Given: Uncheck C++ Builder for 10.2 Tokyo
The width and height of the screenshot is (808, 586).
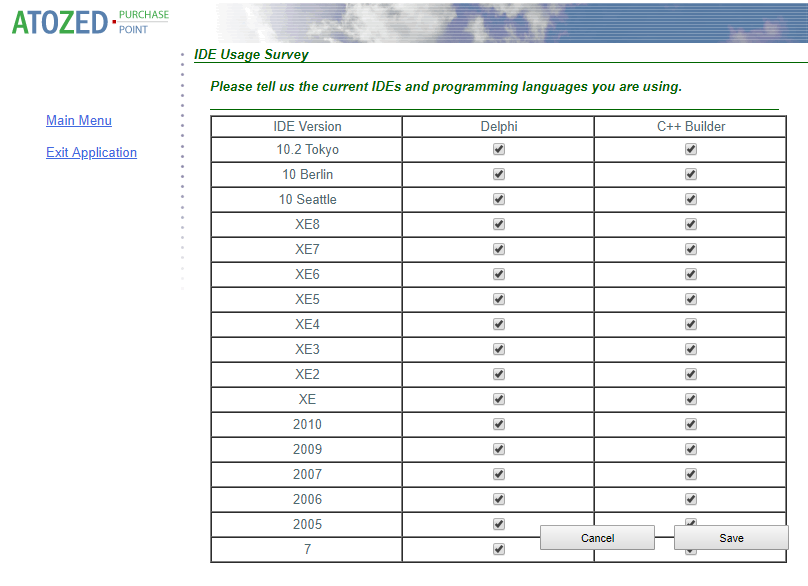Looking at the screenshot, I should point(690,149).
